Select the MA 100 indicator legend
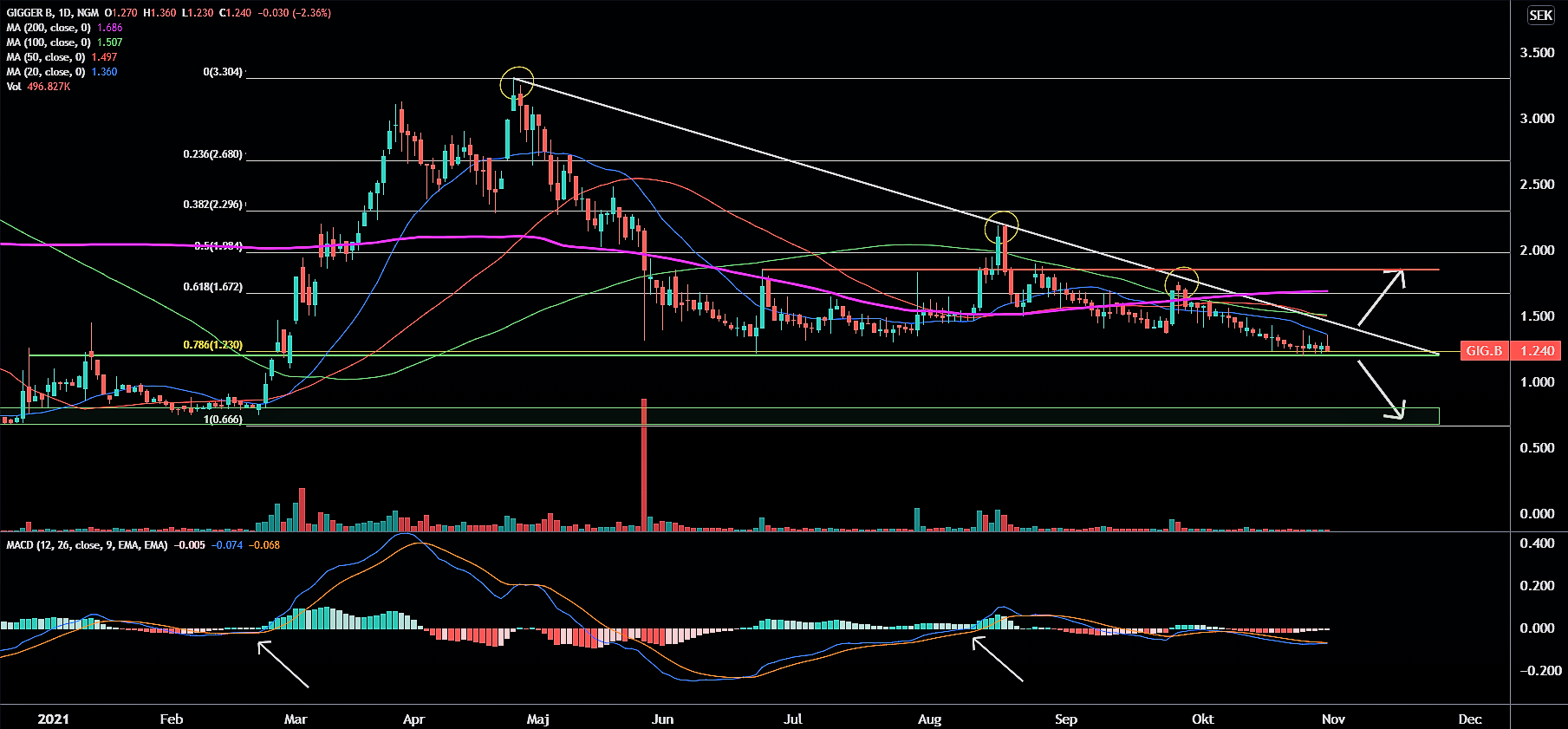Viewport: 1568px width, 729px height. pyautogui.click(x=49, y=42)
